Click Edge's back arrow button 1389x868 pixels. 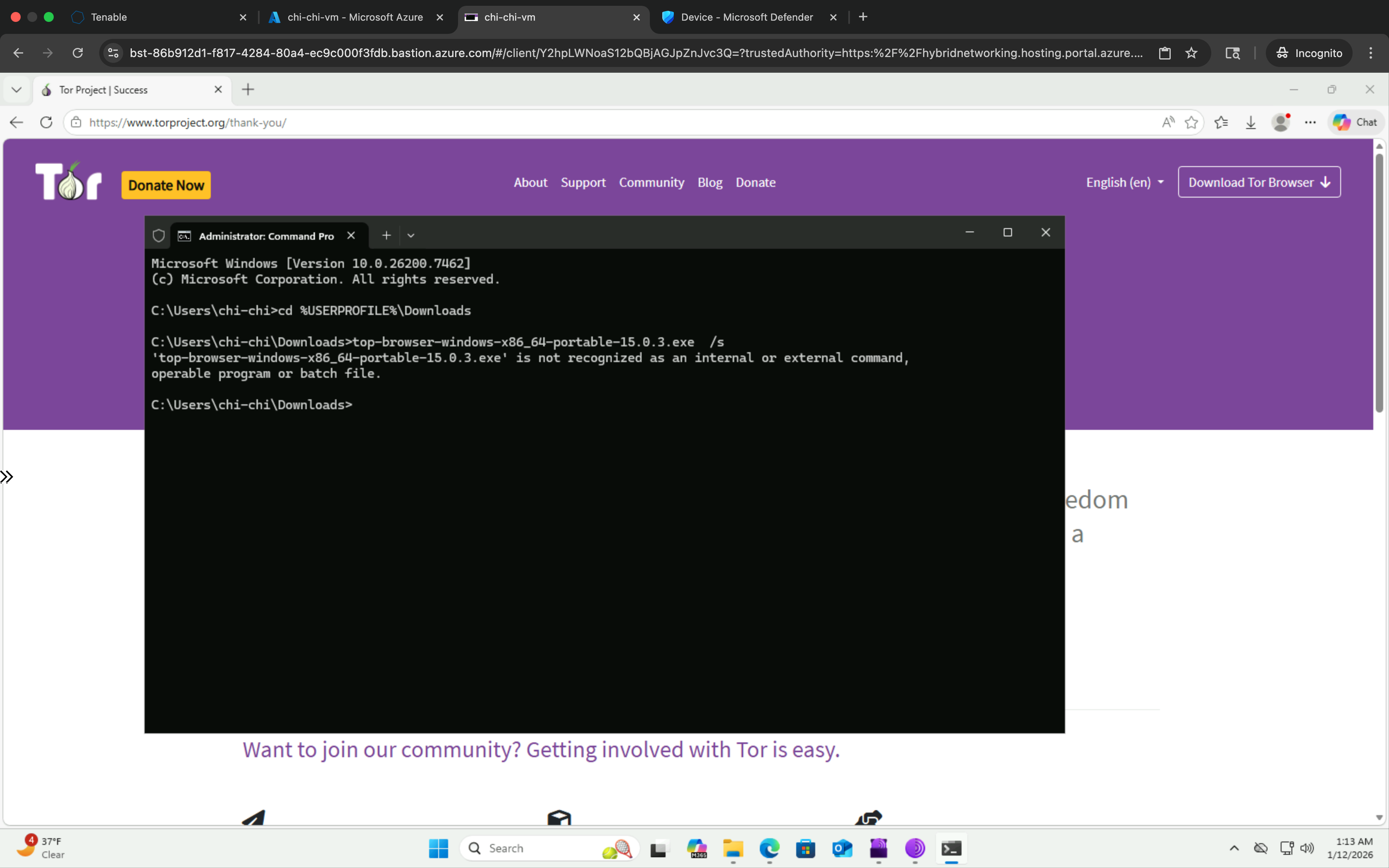click(17, 122)
